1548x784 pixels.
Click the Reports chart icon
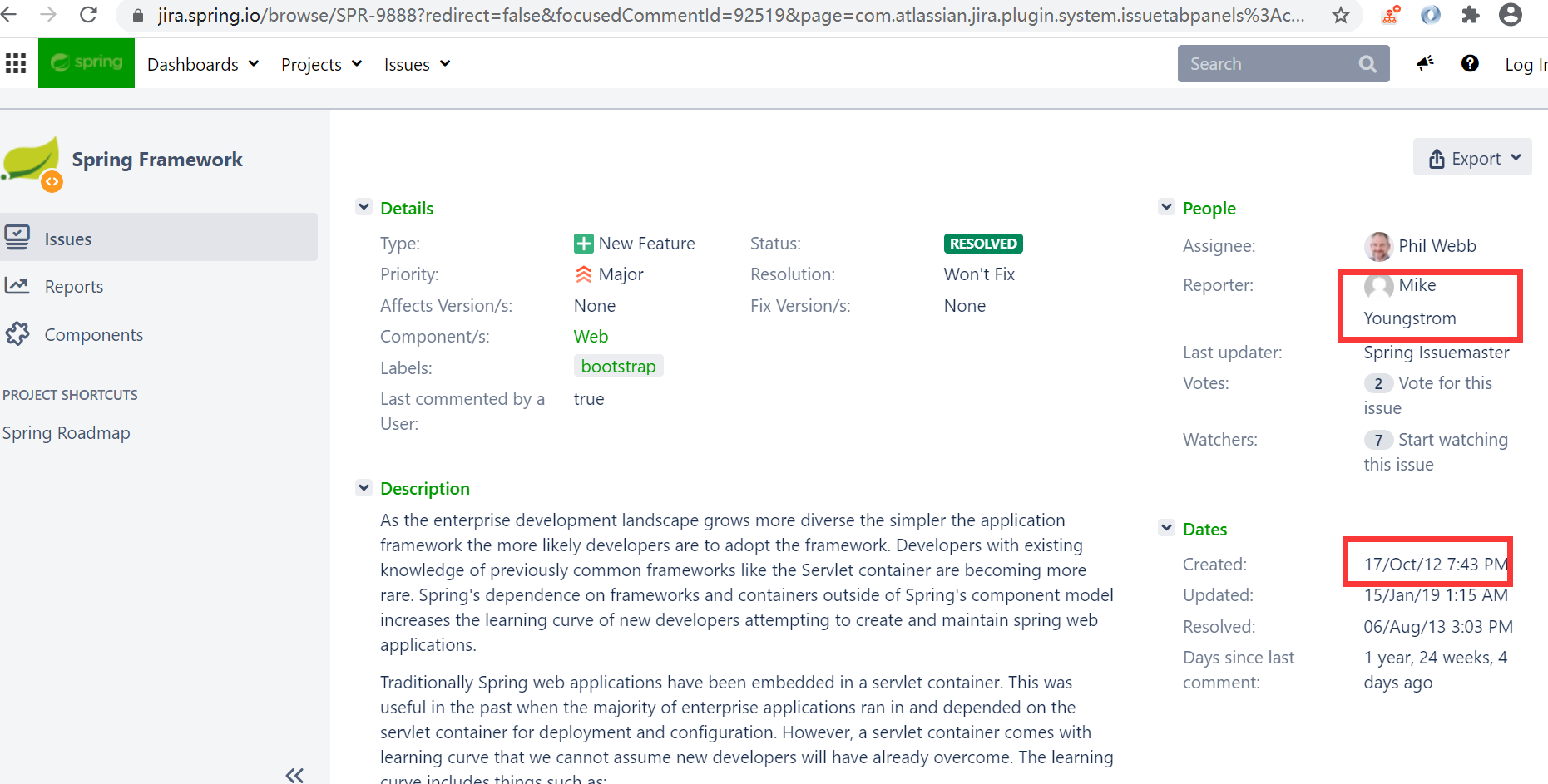tap(17, 286)
